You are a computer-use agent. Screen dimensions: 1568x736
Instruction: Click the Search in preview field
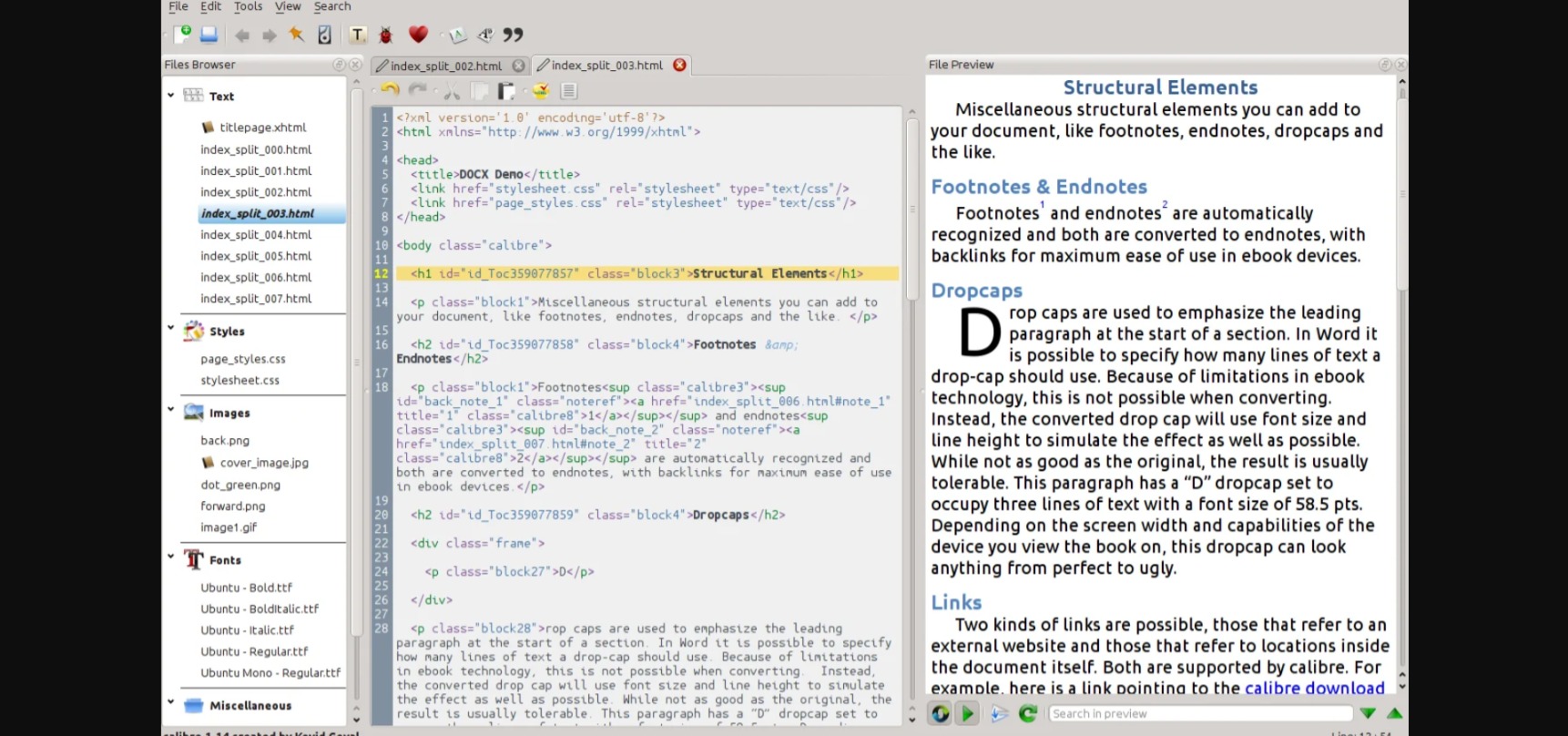(1198, 714)
